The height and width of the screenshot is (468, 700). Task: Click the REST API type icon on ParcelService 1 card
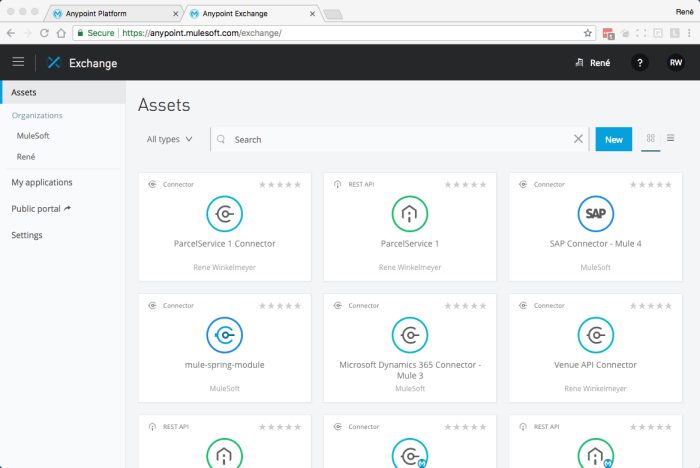click(x=338, y=184)
